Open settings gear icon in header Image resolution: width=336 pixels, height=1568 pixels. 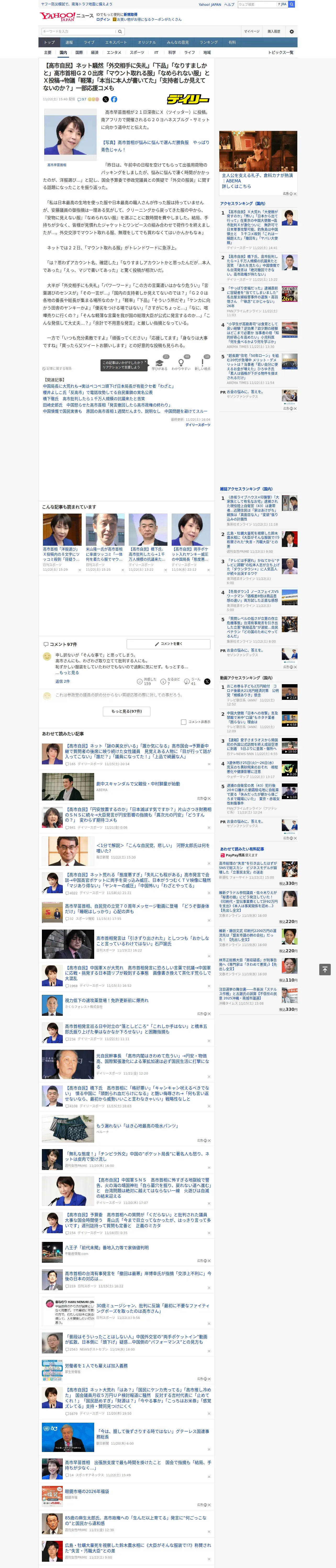click(292, 32)
